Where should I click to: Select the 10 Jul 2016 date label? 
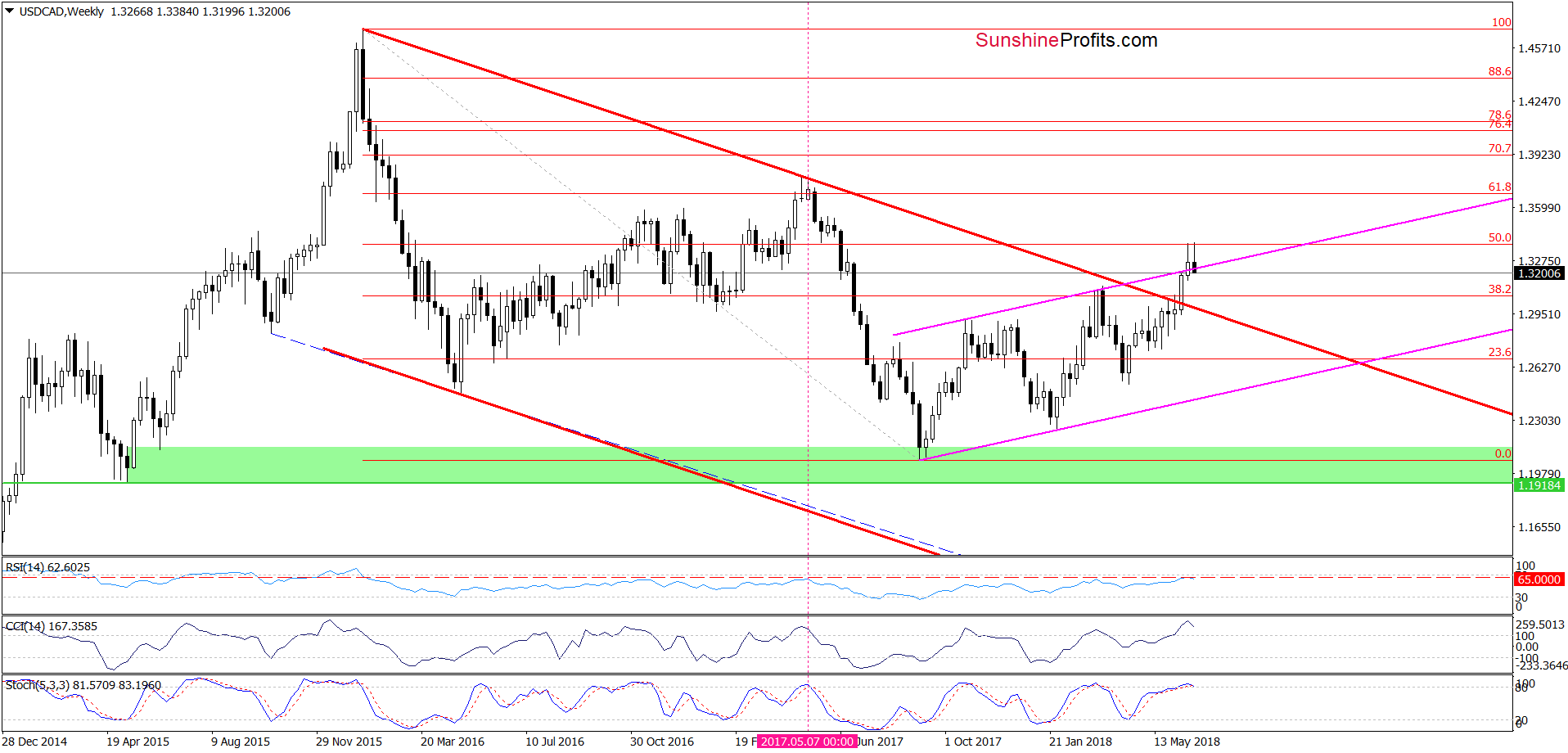(555, 742)
